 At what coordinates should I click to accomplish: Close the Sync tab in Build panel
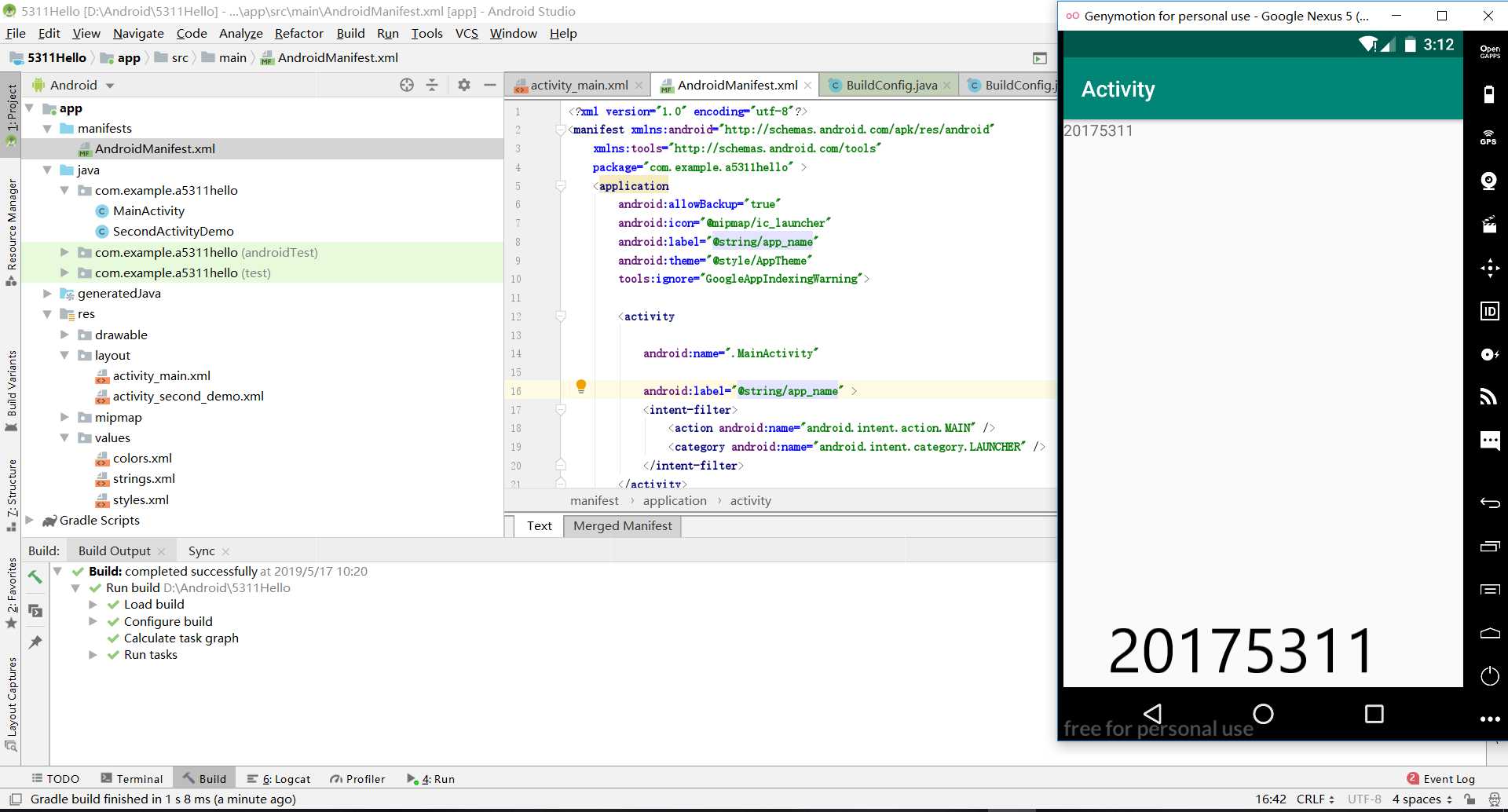(x=225, y=551)
